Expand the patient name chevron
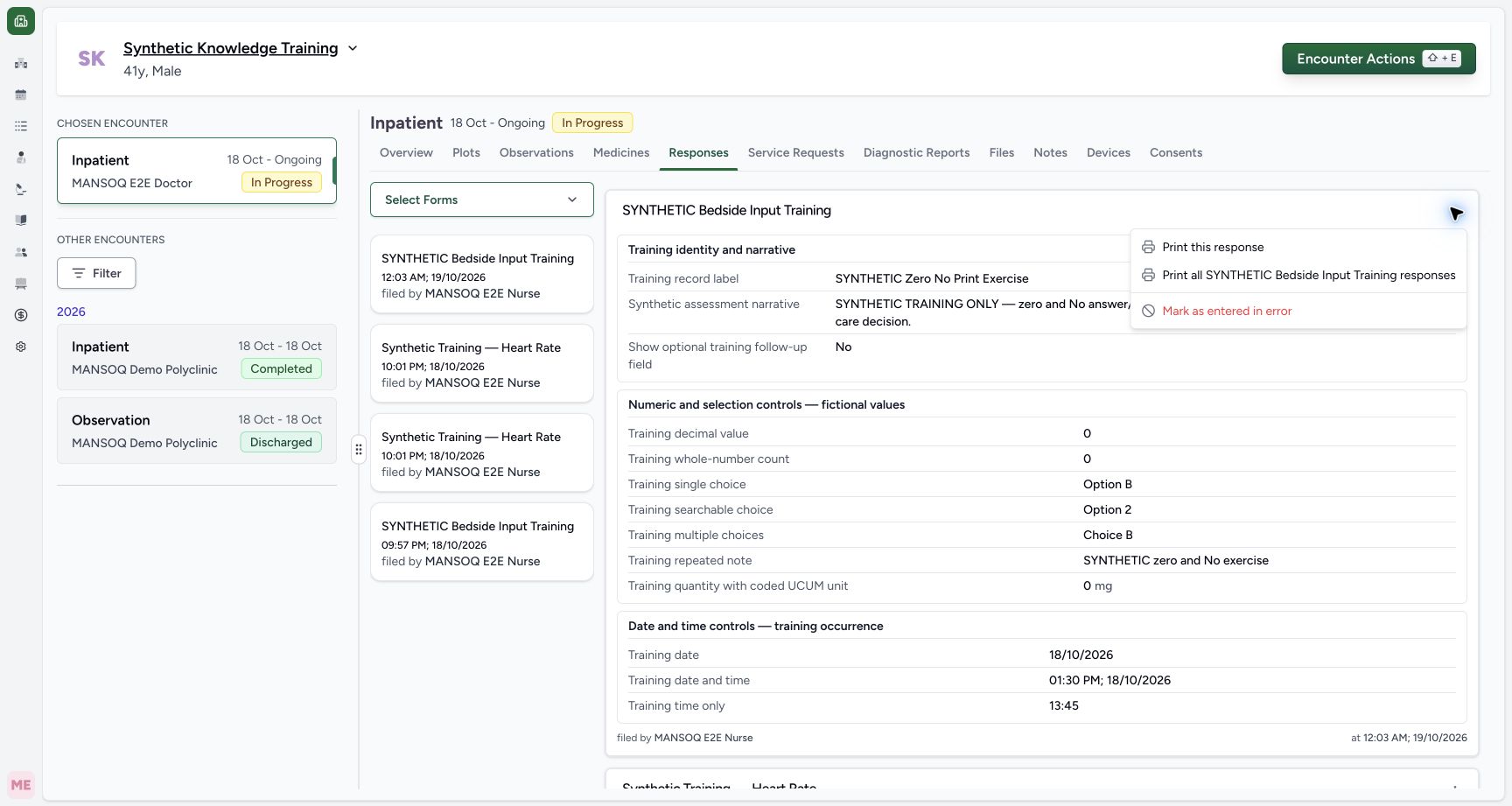 click(x=353, y=48)
